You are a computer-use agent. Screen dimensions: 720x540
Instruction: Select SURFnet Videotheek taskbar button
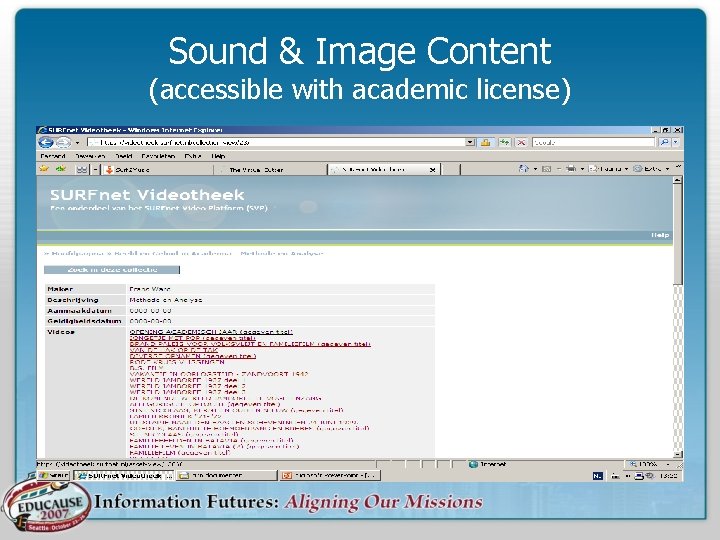[x=124, y=475]
